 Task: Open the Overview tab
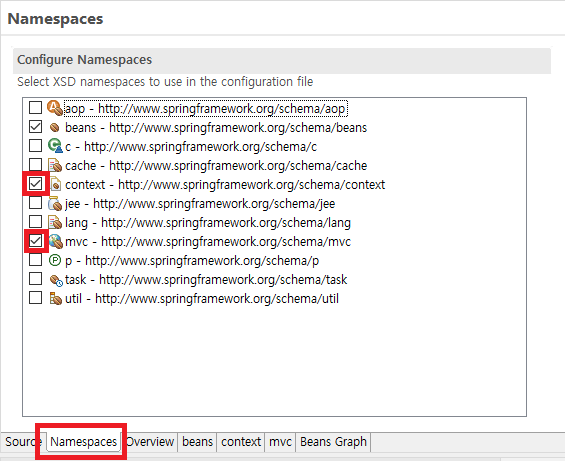[150, 442]
